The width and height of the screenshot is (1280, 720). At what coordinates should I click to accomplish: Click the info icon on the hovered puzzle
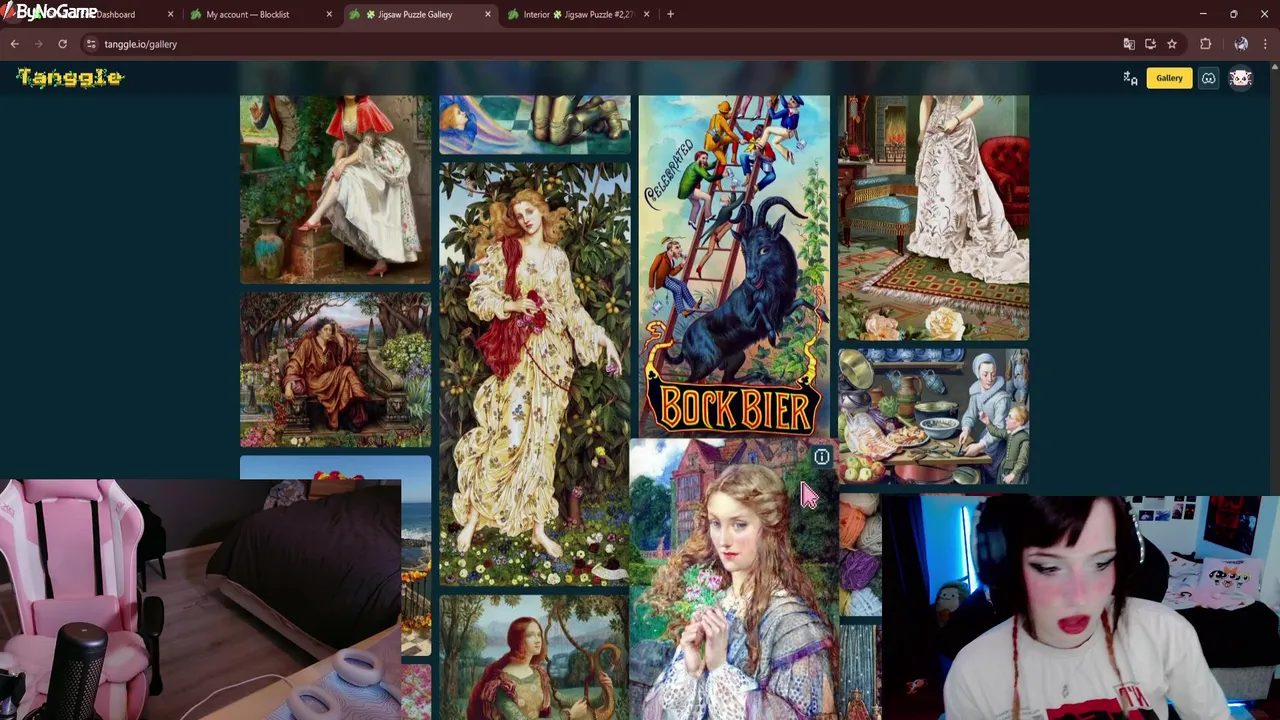tap(822, 457)
